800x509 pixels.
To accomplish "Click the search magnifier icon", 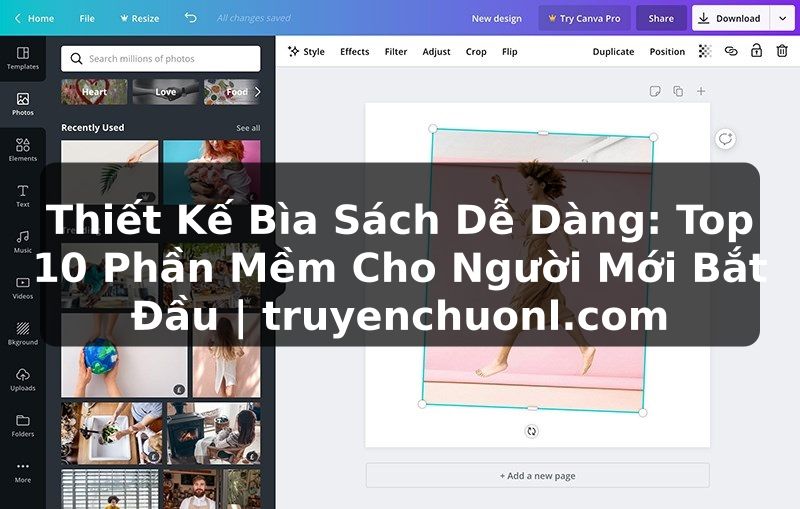I will coord(77,59).
